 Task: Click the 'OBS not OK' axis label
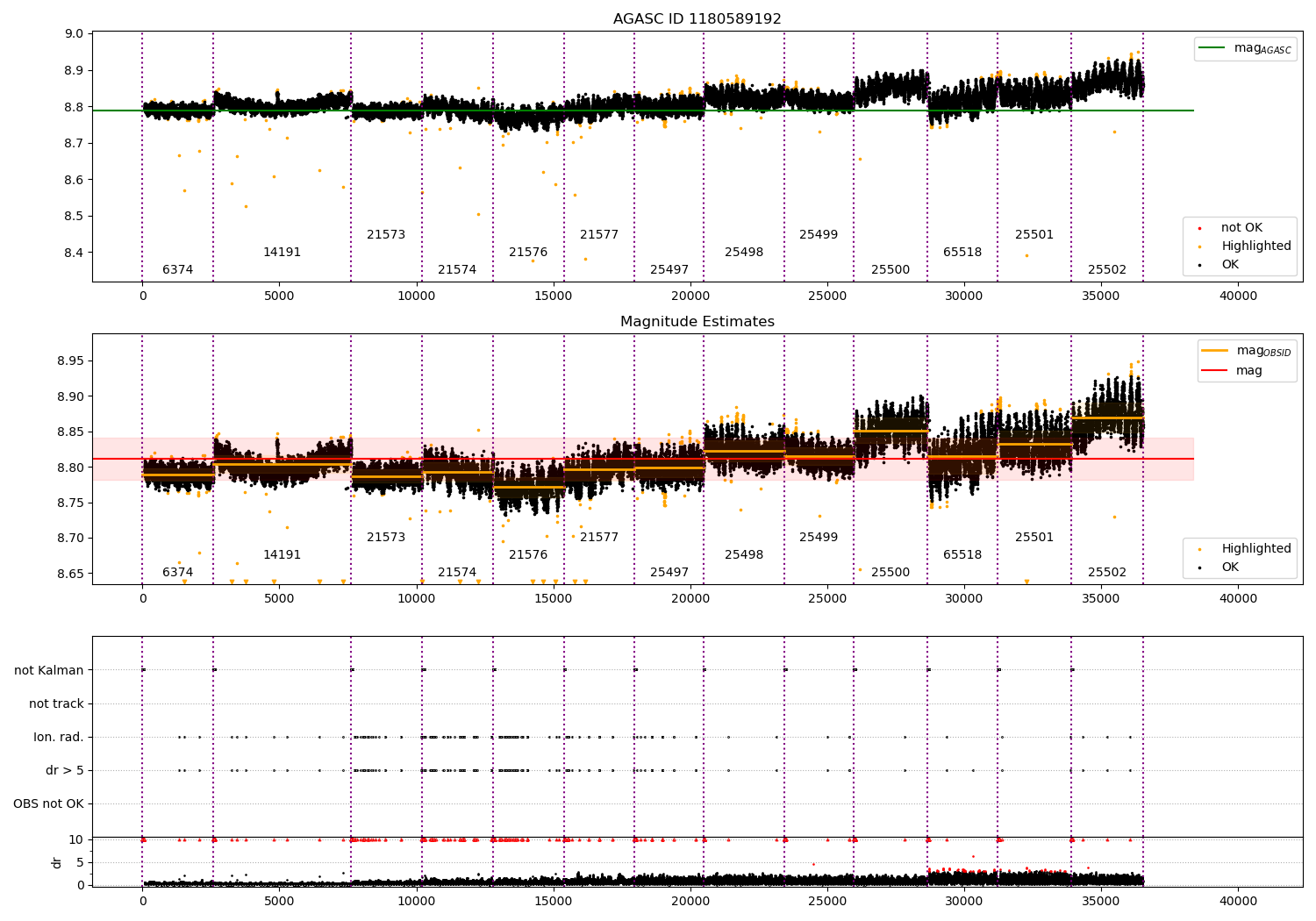pos(49,803)
